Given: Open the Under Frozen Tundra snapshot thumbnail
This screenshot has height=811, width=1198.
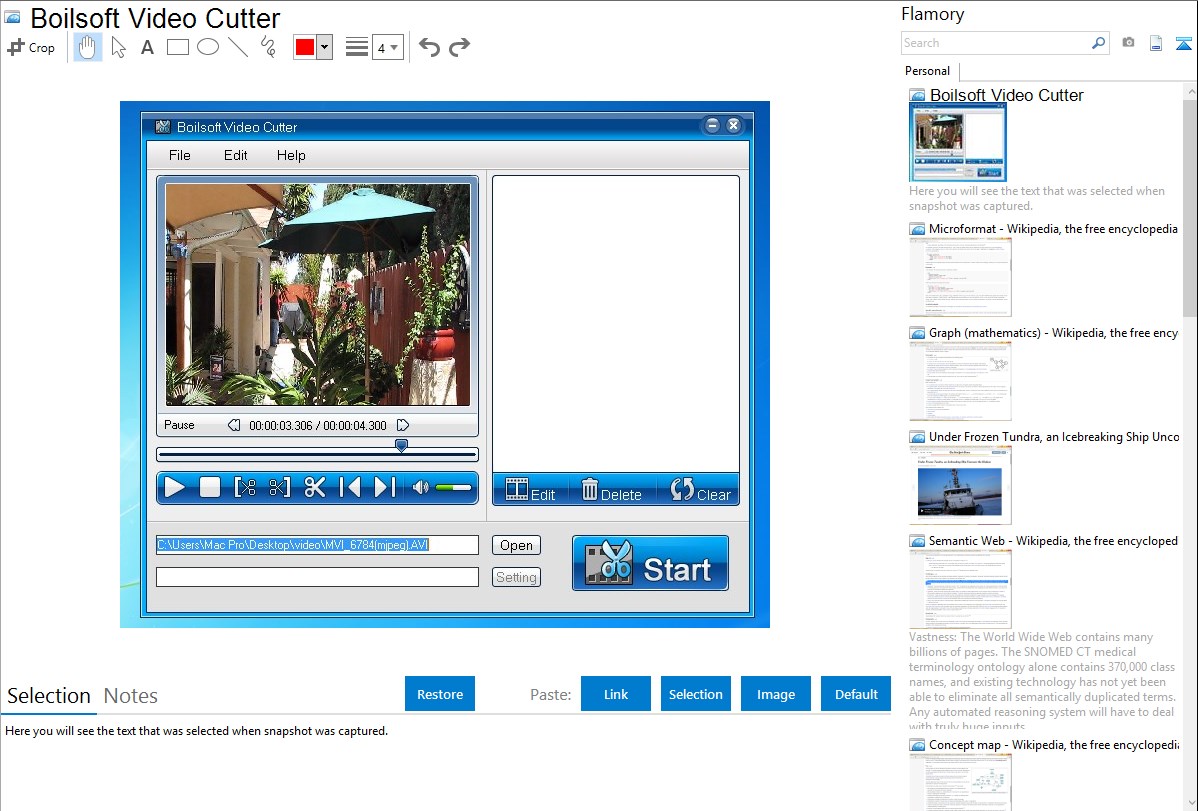Looking at the screenshot, I should tap(960, 485).
